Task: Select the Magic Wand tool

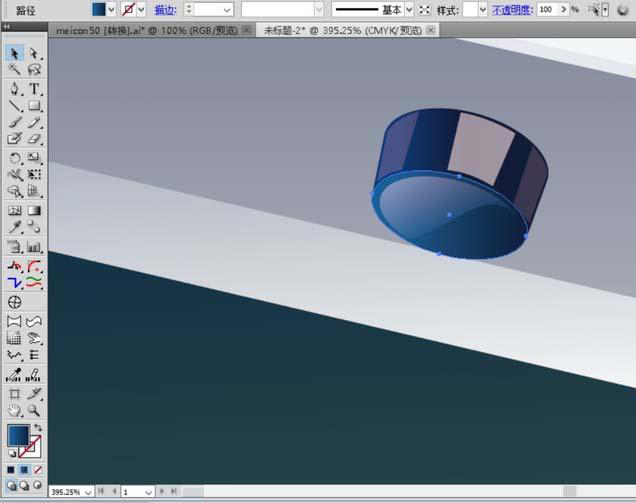Action: [x=15, y=70]
